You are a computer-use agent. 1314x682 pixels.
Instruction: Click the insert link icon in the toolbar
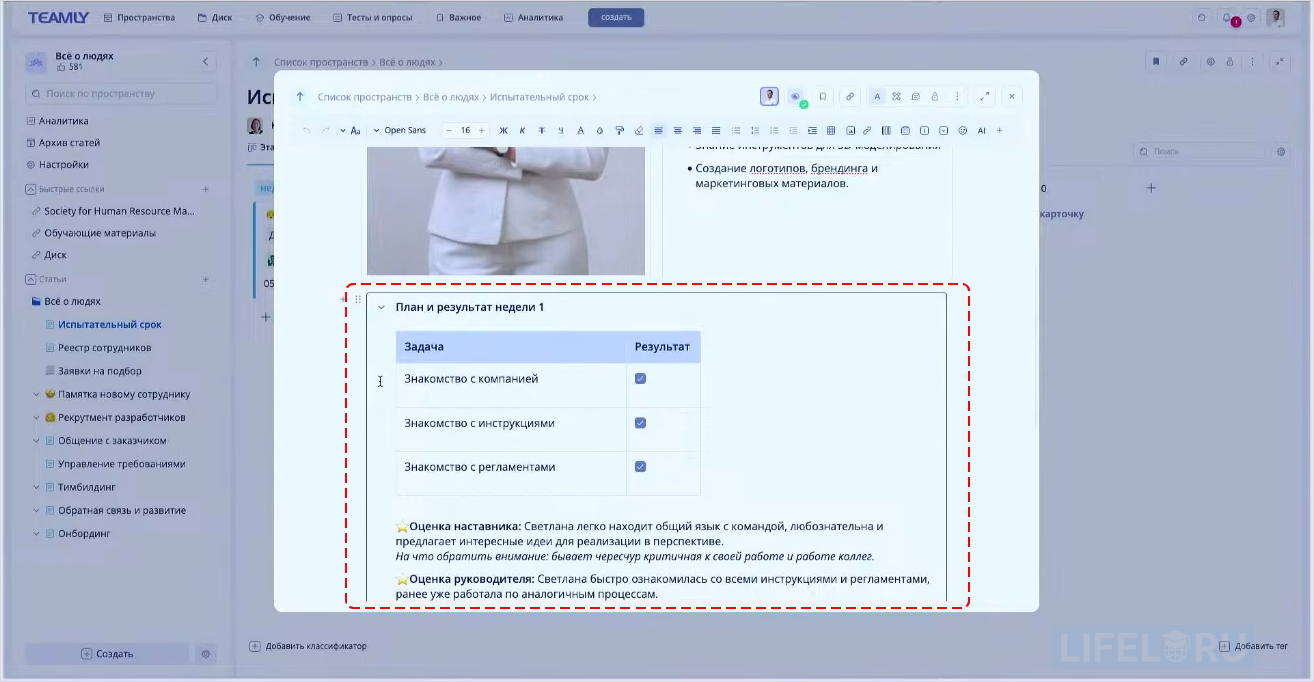coord(866,130)
